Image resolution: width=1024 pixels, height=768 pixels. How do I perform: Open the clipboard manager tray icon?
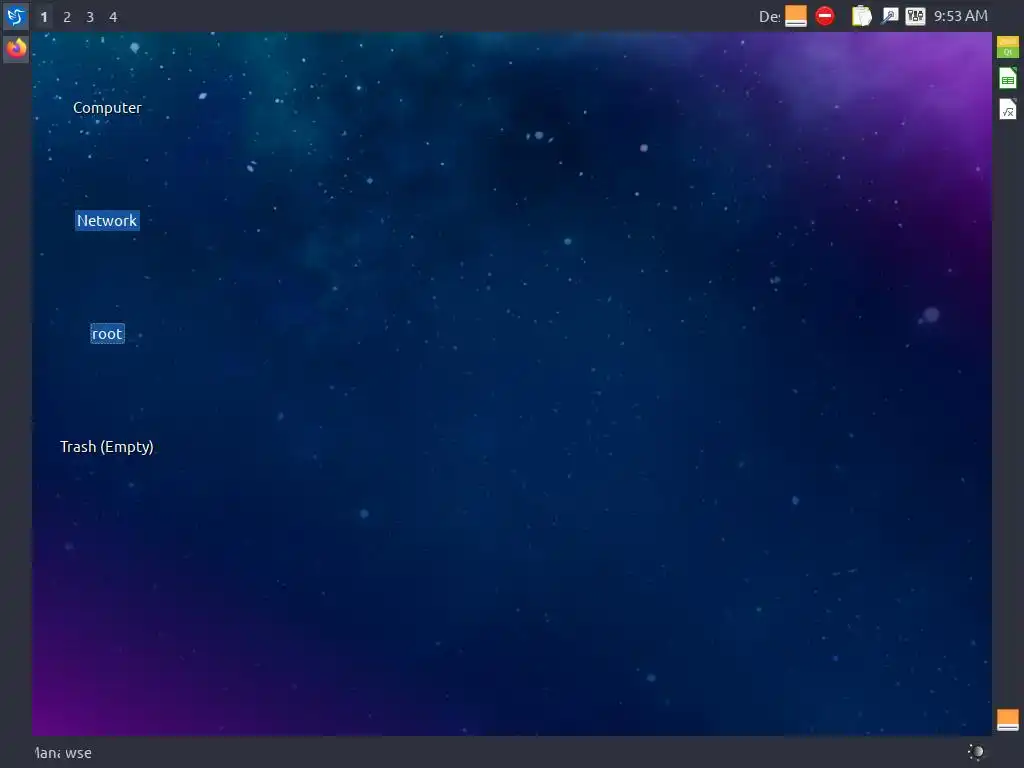(x=861, y=16)
